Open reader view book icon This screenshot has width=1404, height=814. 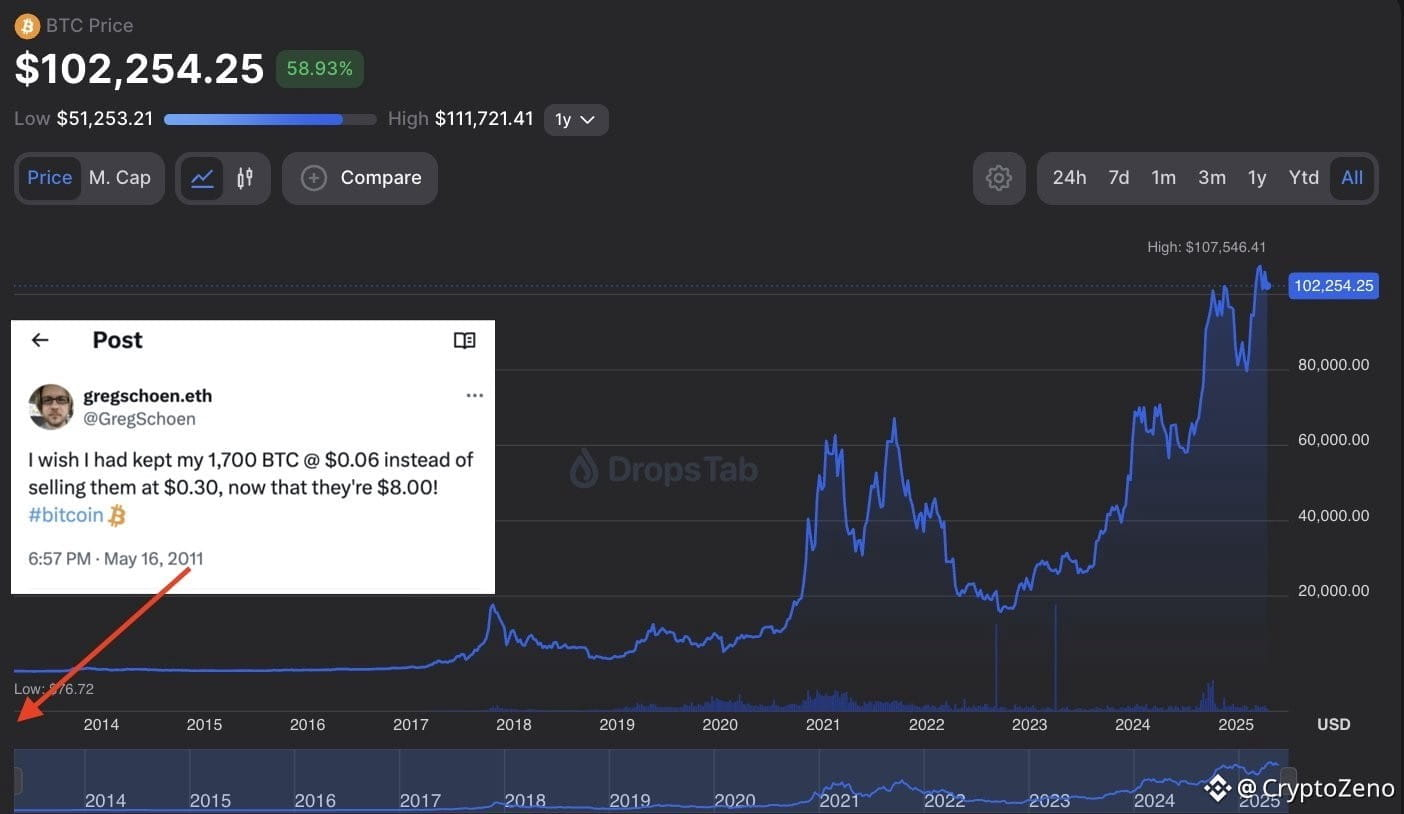pos(464,340)
